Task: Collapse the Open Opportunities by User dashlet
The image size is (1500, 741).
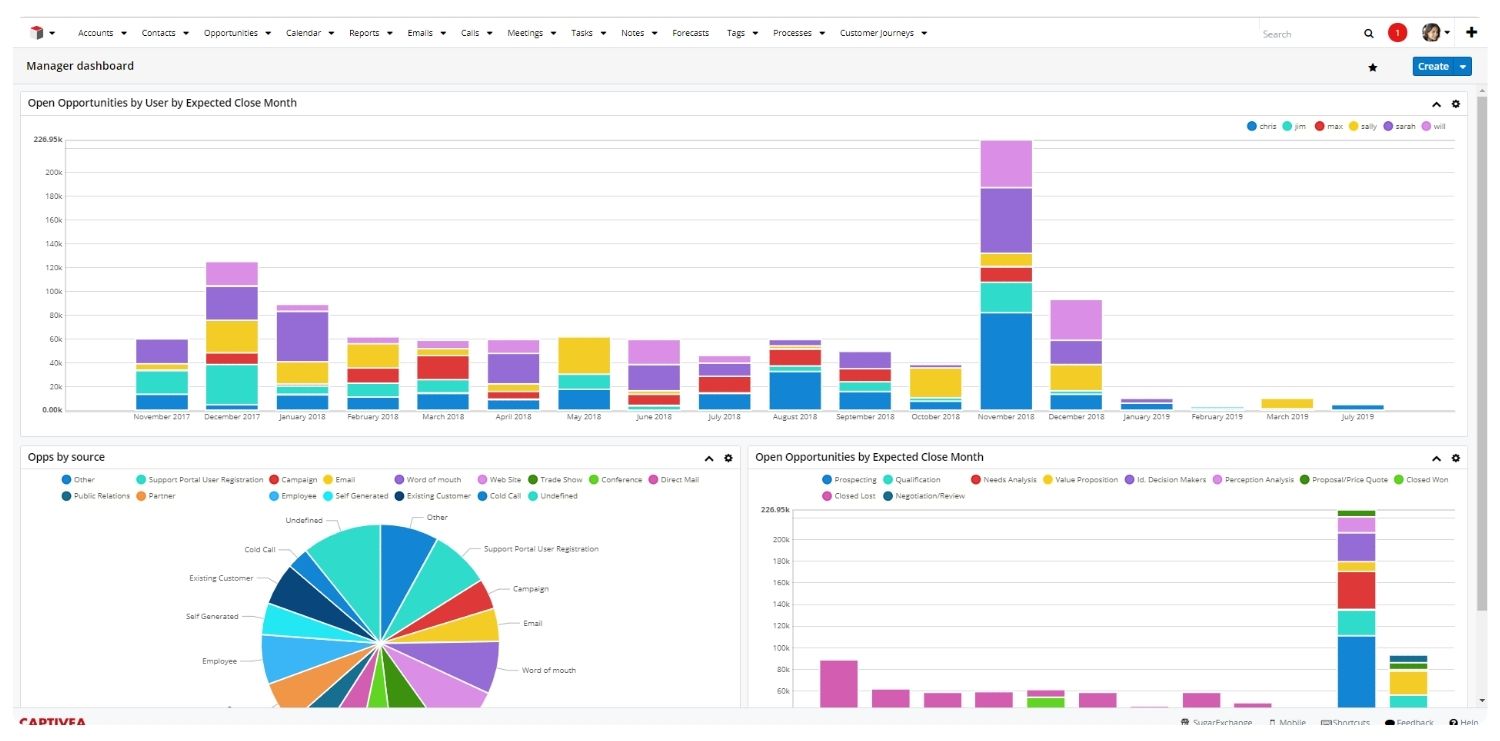Action: click(1437, 104)
